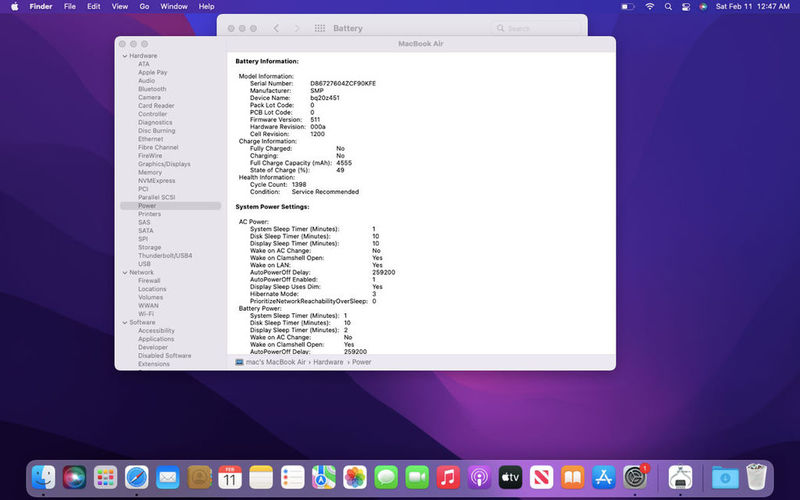Open the Notes app in Dock

coord(261,478)
